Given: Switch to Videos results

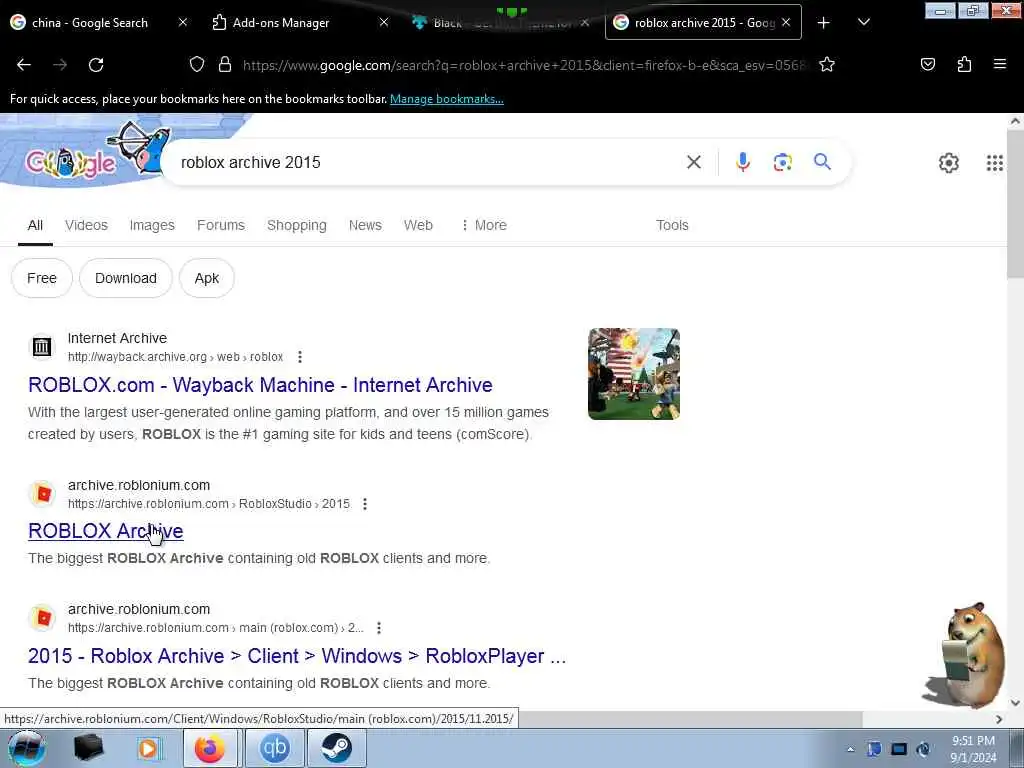Looking at the screenshot, I should point(86,225).
